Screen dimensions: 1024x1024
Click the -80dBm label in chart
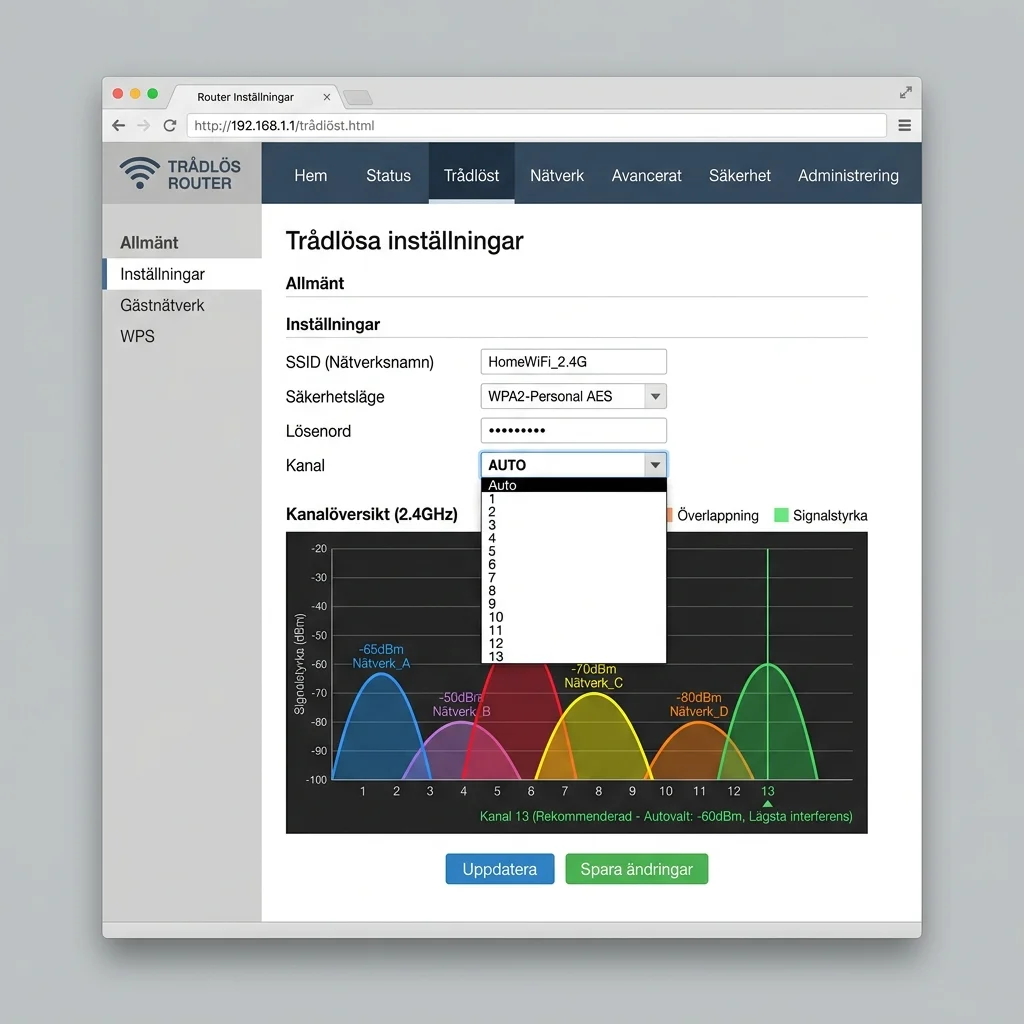point(699,697)
